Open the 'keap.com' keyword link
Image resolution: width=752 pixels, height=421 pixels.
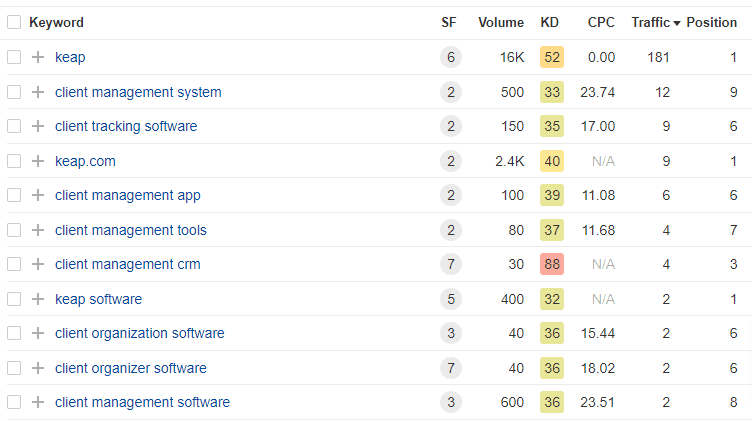pyautogui.click(x=85, y=161)
